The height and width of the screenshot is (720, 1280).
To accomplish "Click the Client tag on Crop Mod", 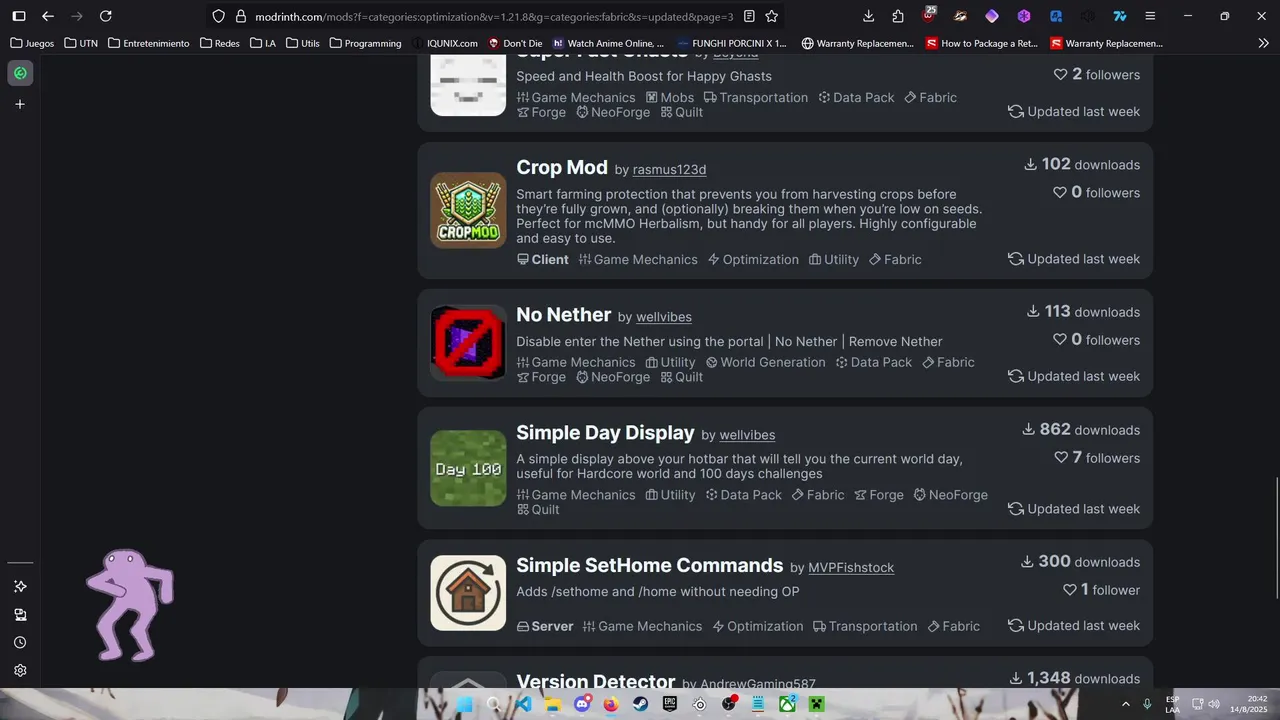I will [542, 259].
